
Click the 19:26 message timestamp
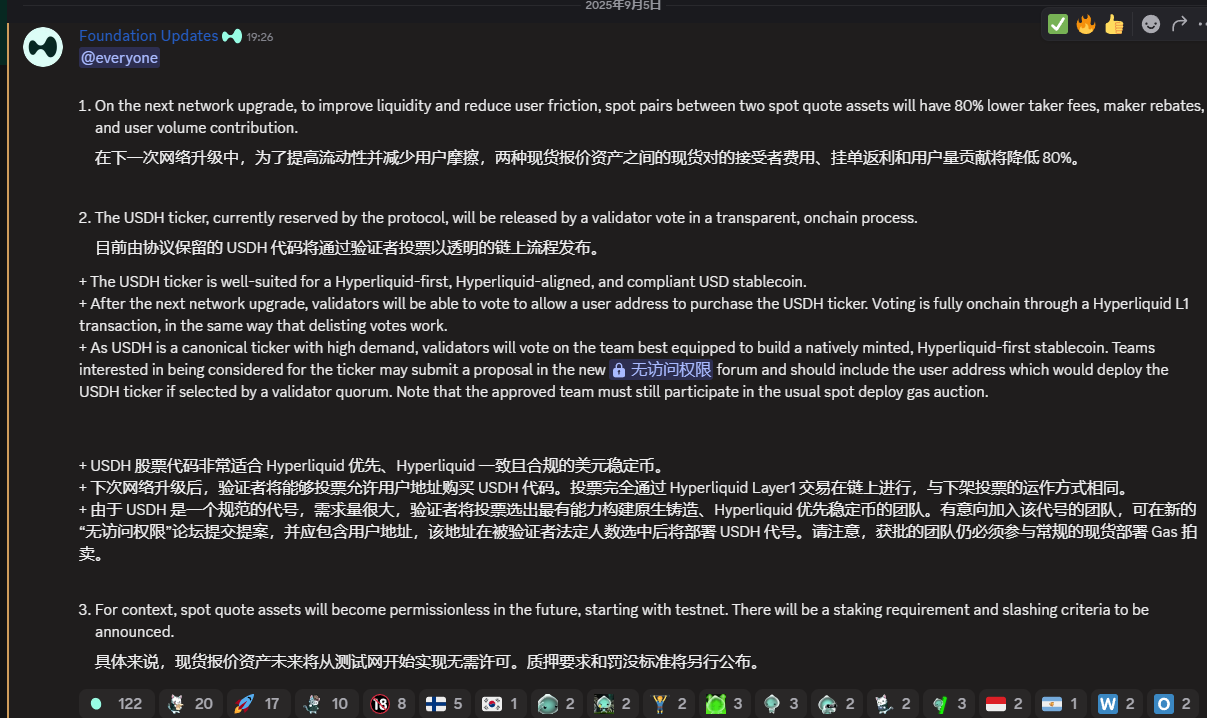click(x=260, y=37)
